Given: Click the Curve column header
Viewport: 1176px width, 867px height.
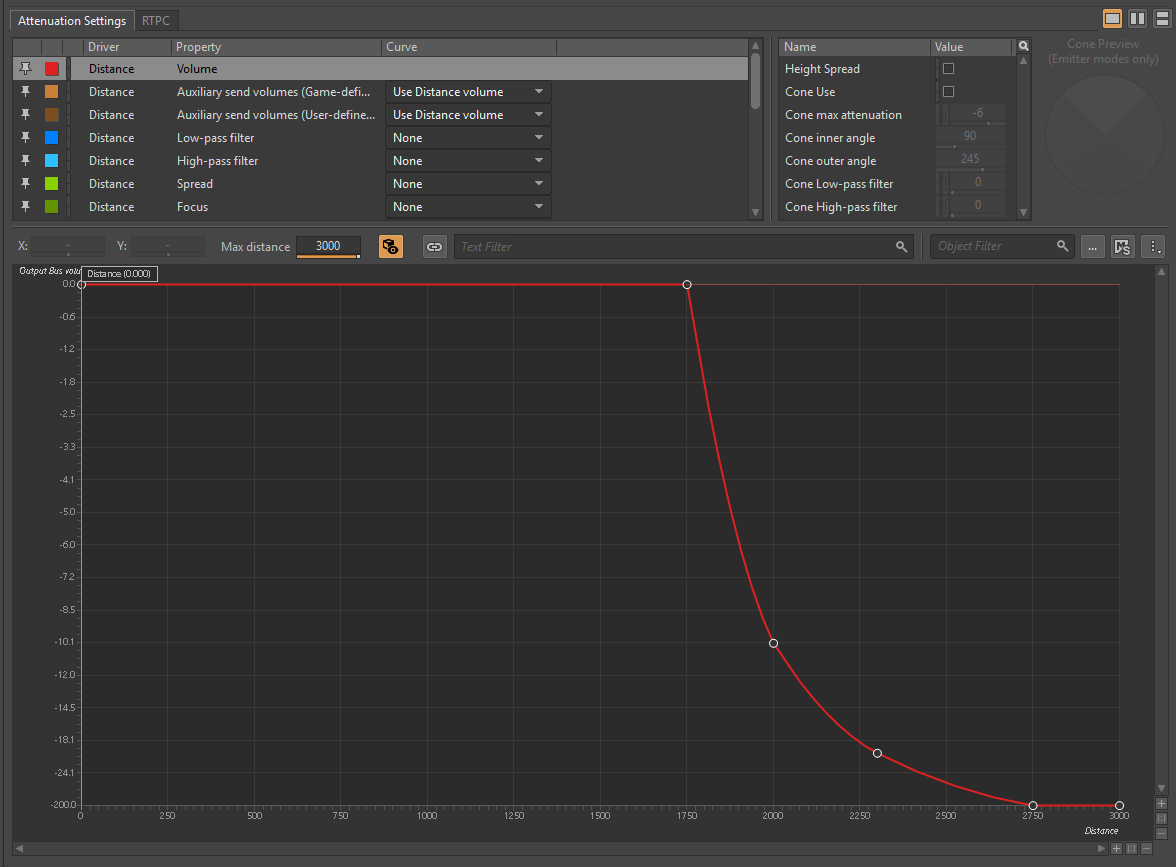Looking at the screenshot, I should tap(469, 46).
